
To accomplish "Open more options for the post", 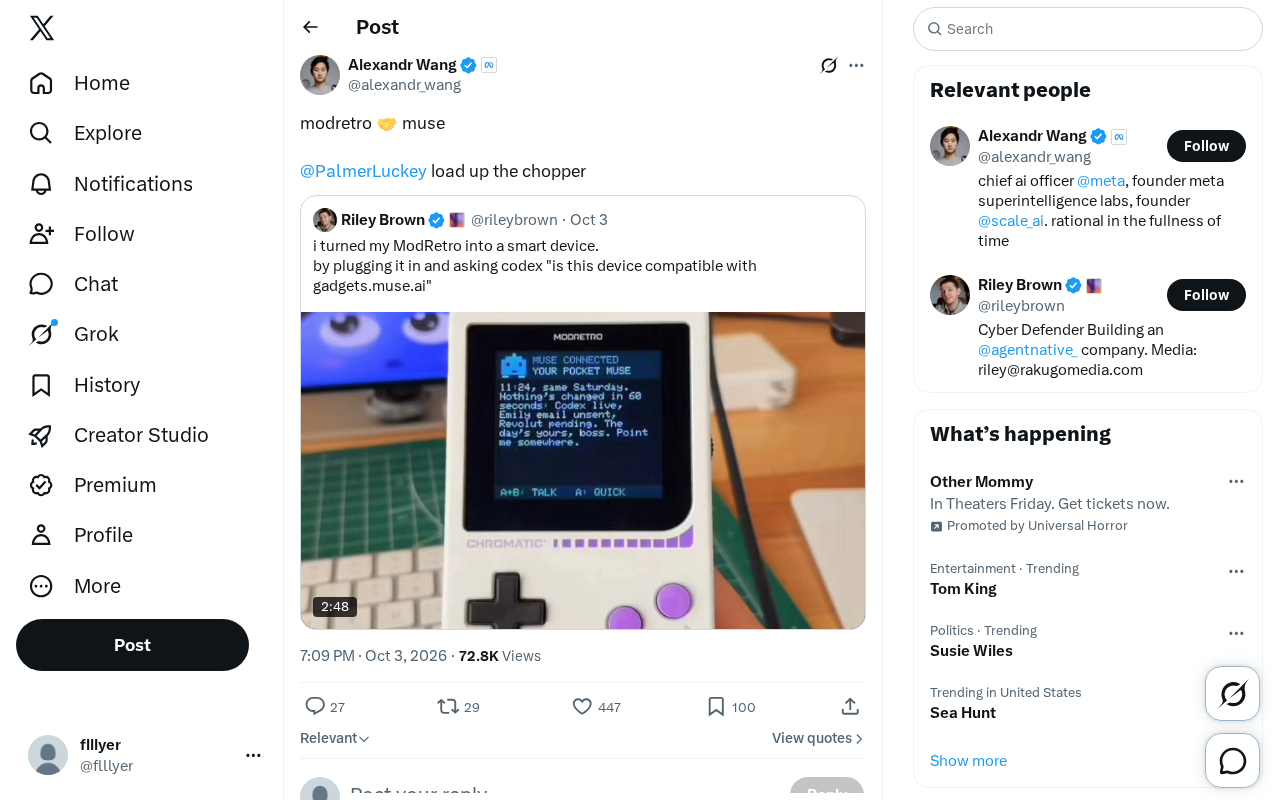I will pos(856,66).
